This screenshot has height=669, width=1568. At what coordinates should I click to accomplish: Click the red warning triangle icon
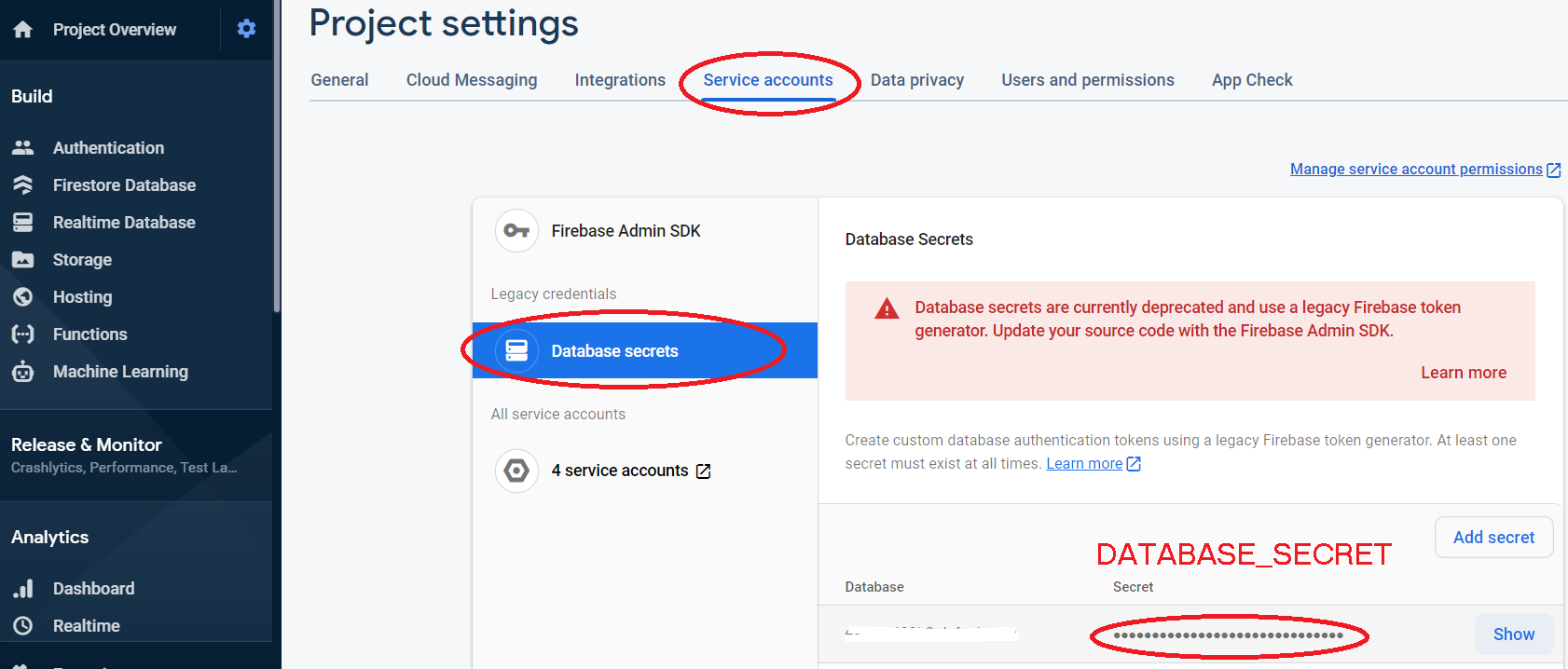[x=887, y=308]
